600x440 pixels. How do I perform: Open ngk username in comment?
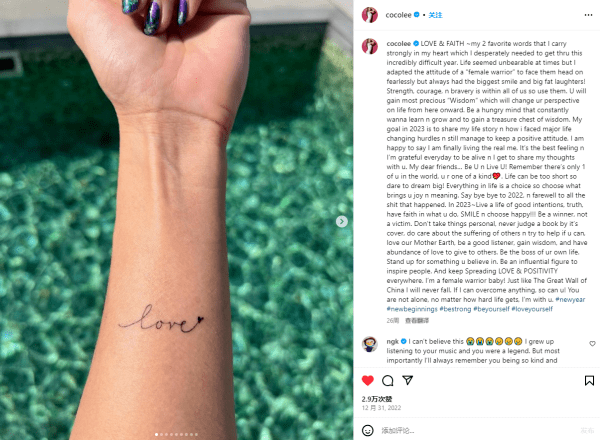(392, 341)
